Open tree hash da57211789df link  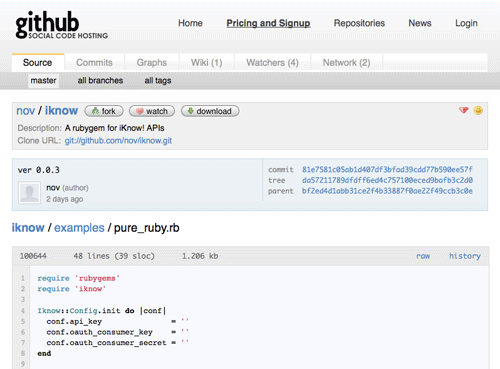click(x=387, y=180)
